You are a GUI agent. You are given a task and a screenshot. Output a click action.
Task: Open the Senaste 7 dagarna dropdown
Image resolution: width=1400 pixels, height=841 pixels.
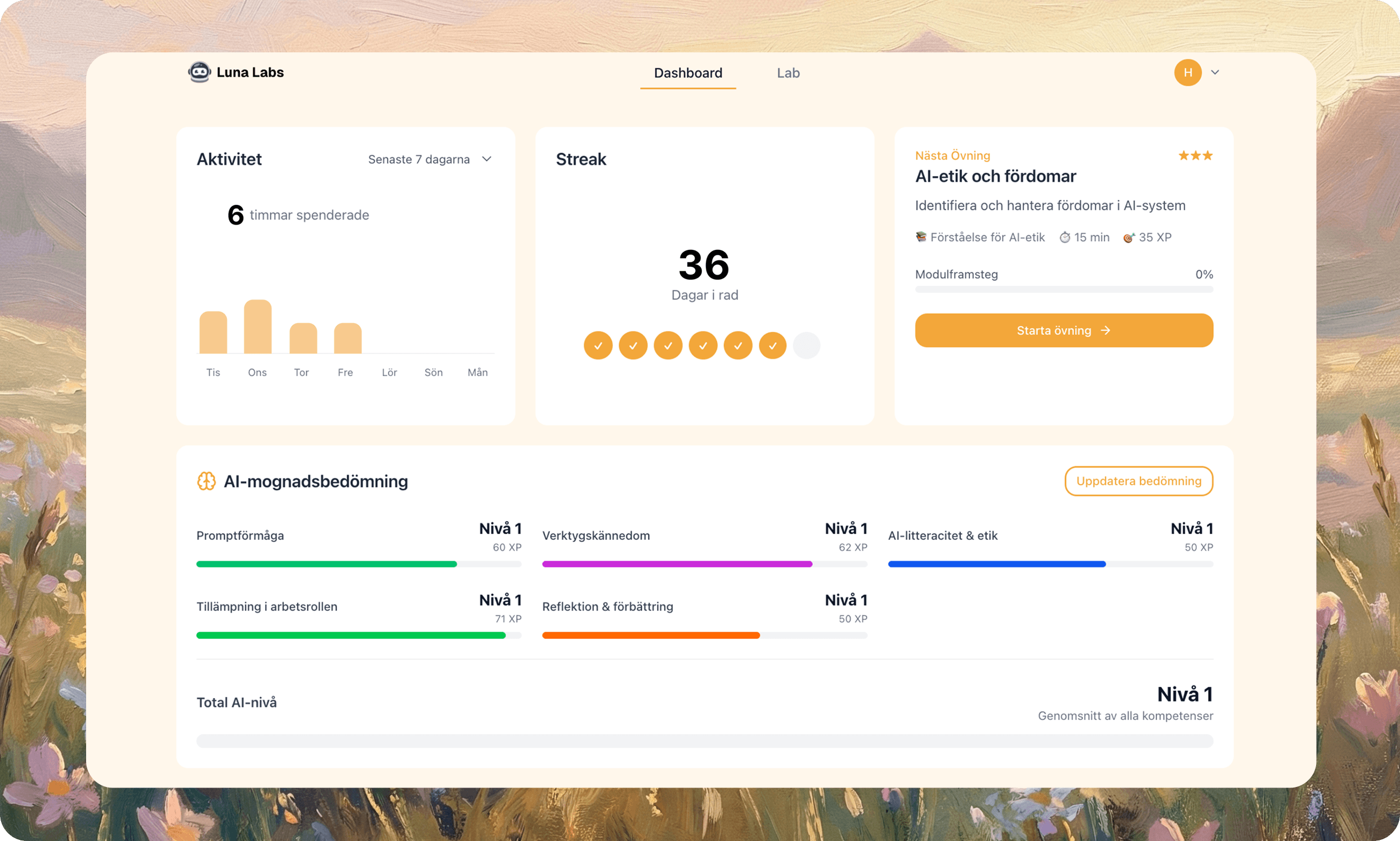coord(419,159)
